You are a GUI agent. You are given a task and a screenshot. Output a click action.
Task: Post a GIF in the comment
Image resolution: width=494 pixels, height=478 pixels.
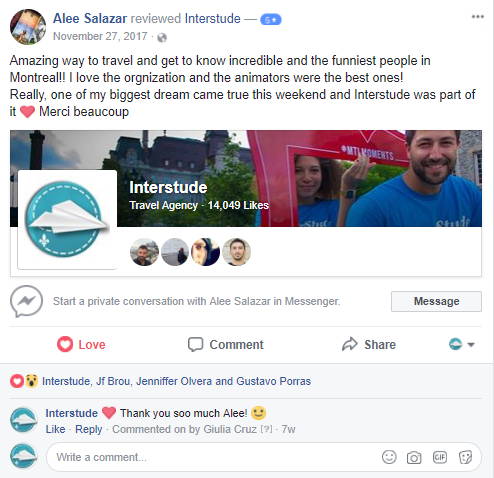coord(439,457)
